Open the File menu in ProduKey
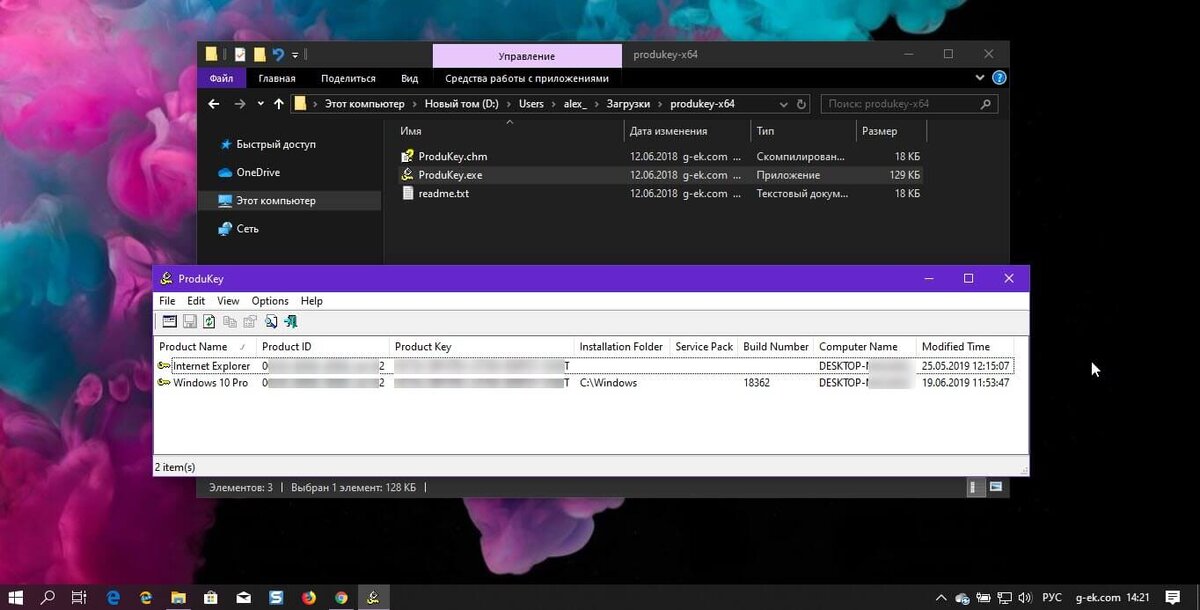1200x610 pixels. click(x=167, y=301)
